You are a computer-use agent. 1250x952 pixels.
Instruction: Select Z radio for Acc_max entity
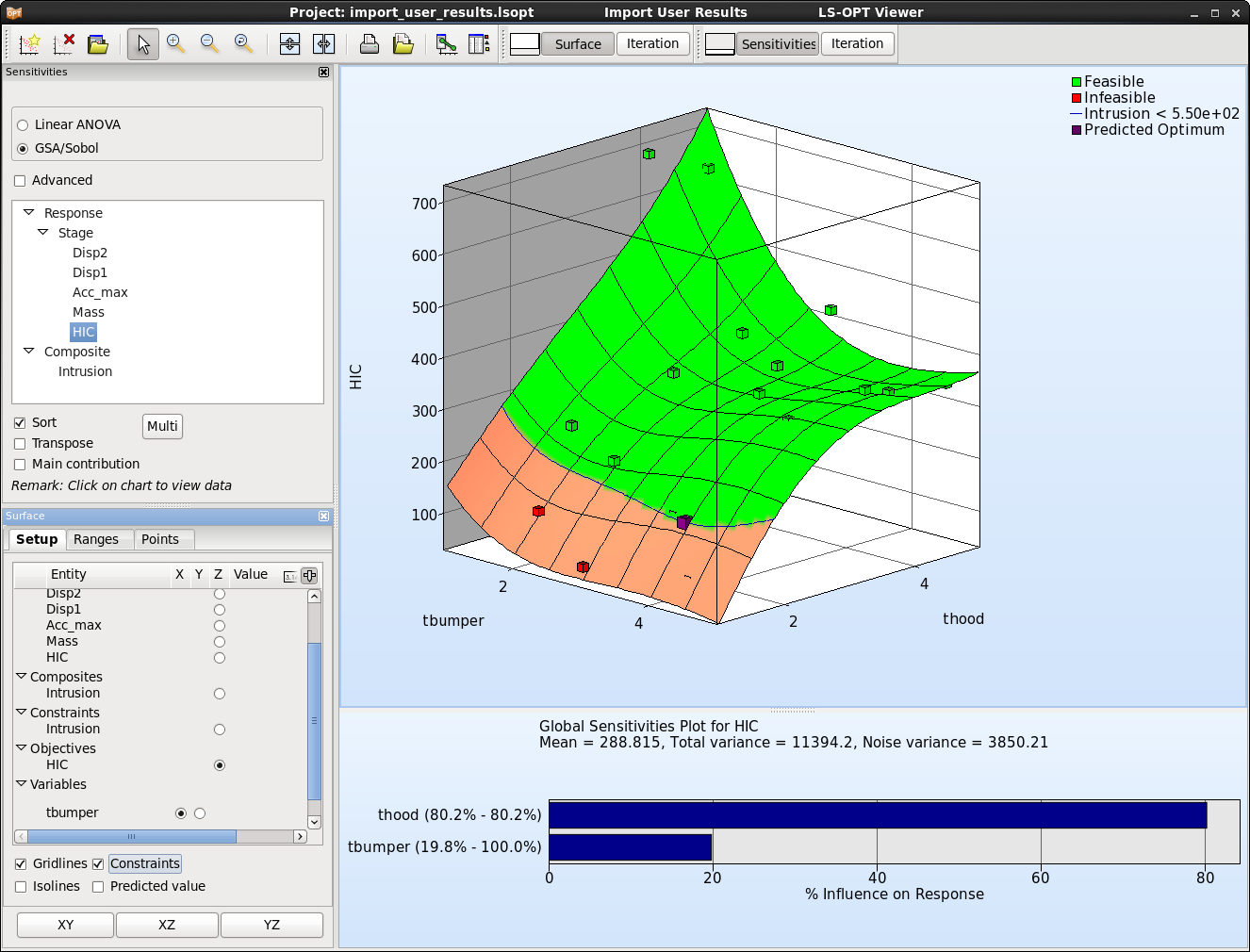220,626
